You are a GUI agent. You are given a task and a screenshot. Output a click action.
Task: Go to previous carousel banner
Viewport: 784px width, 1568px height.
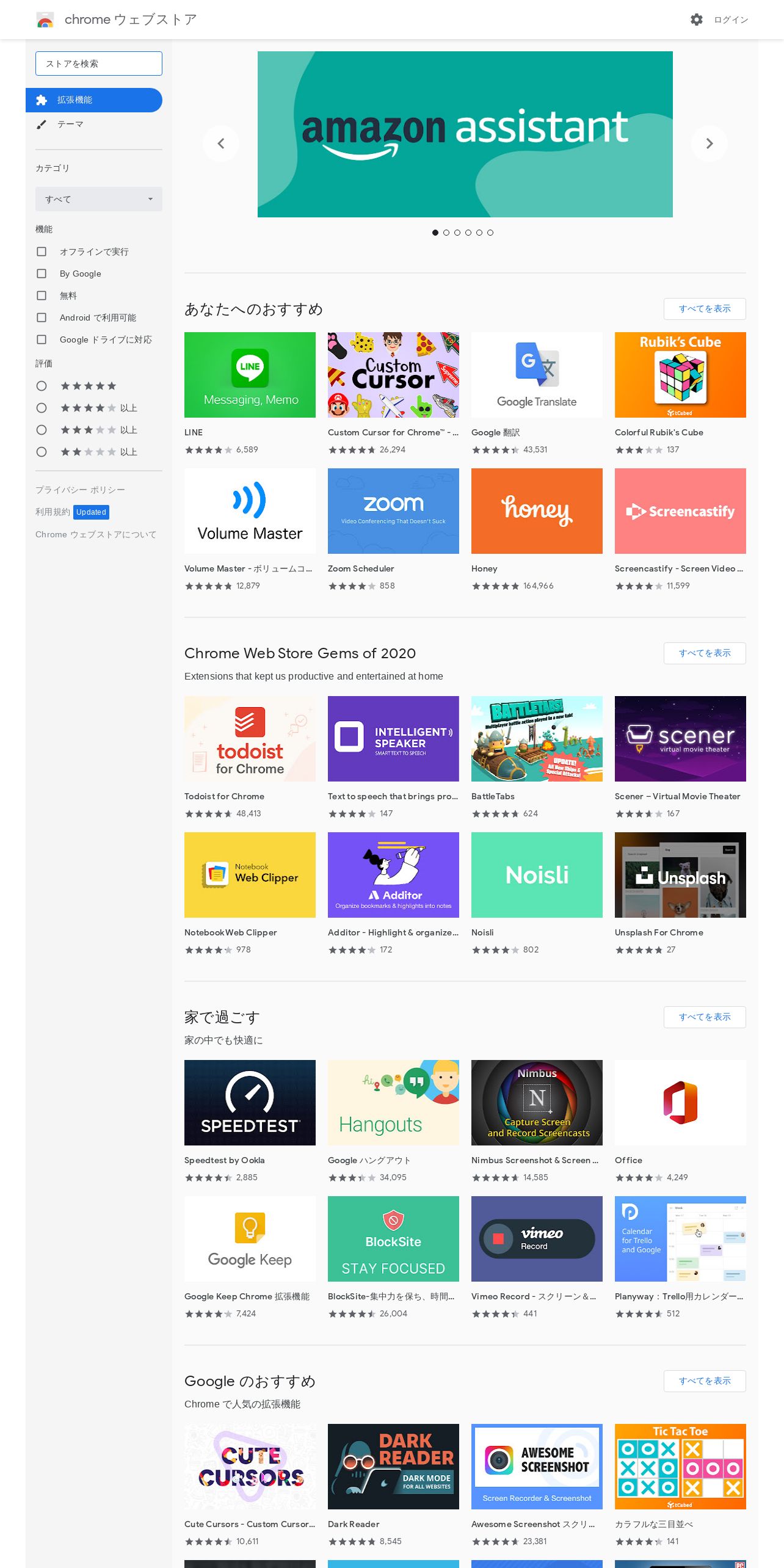point(220,143)
